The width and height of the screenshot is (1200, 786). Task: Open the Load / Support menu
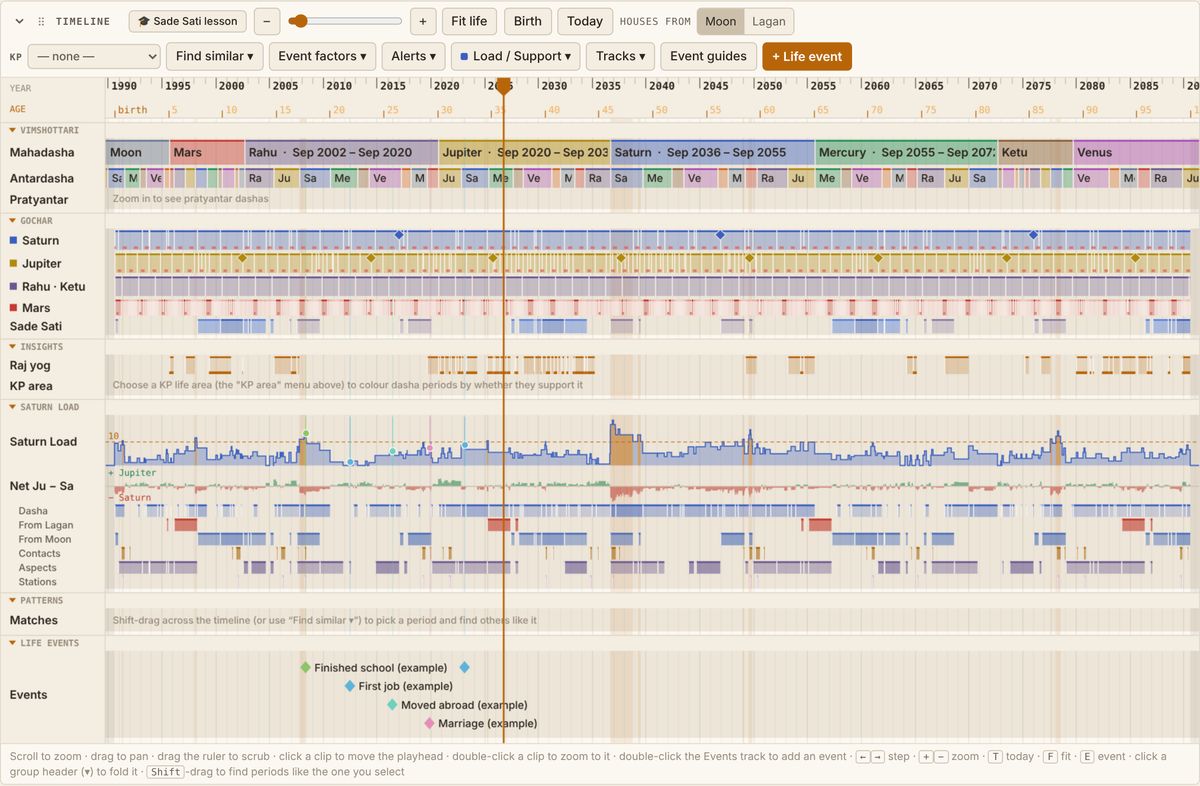click(515, 57)
